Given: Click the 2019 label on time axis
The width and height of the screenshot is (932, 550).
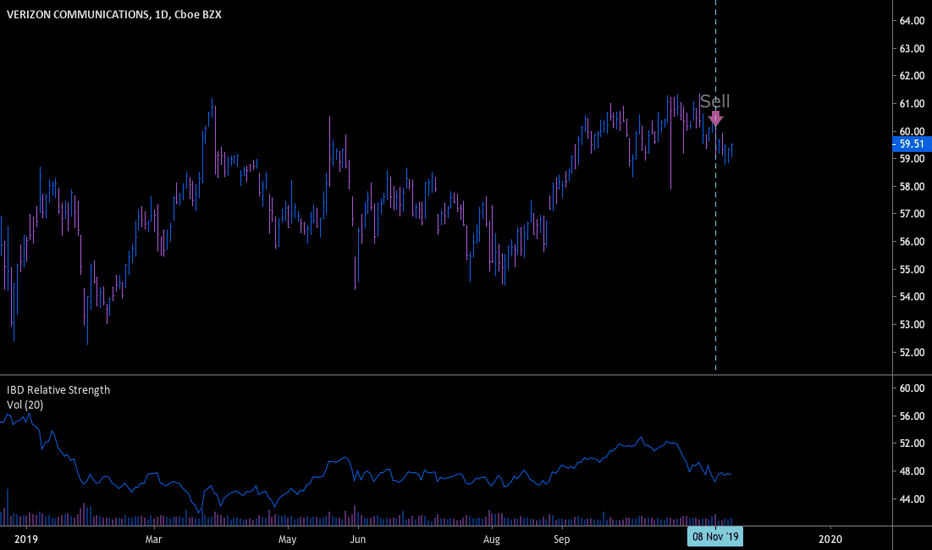Looking at the screenshot, I should click(26, 539).
